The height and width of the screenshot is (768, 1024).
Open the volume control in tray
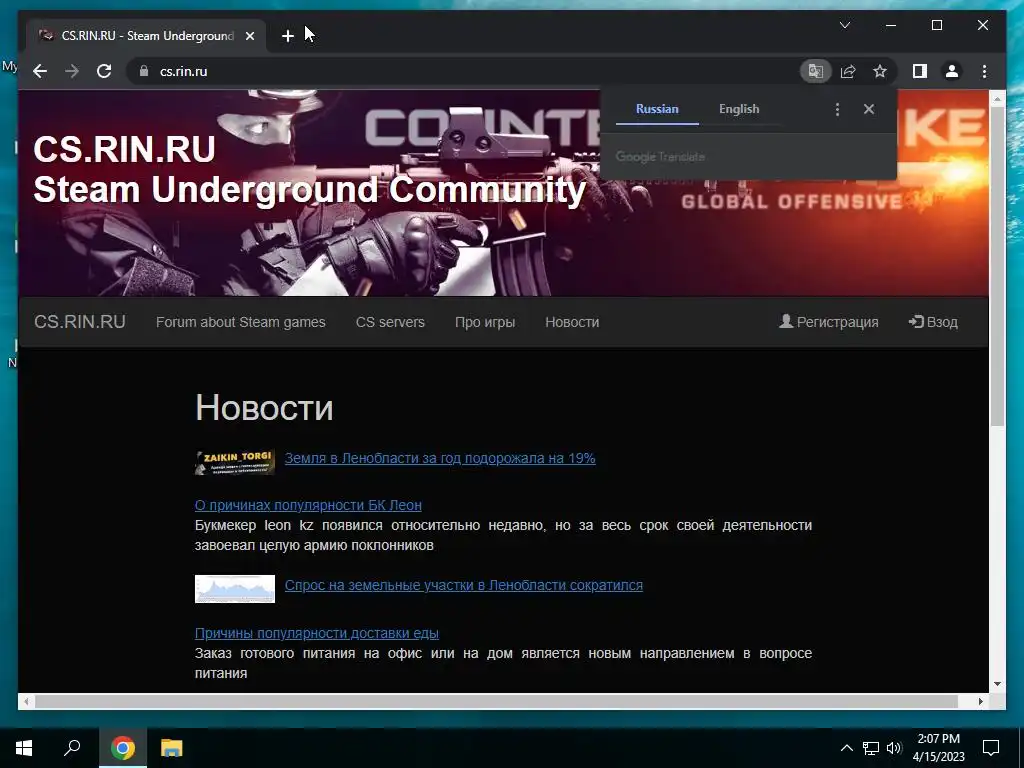pos(893,748)
